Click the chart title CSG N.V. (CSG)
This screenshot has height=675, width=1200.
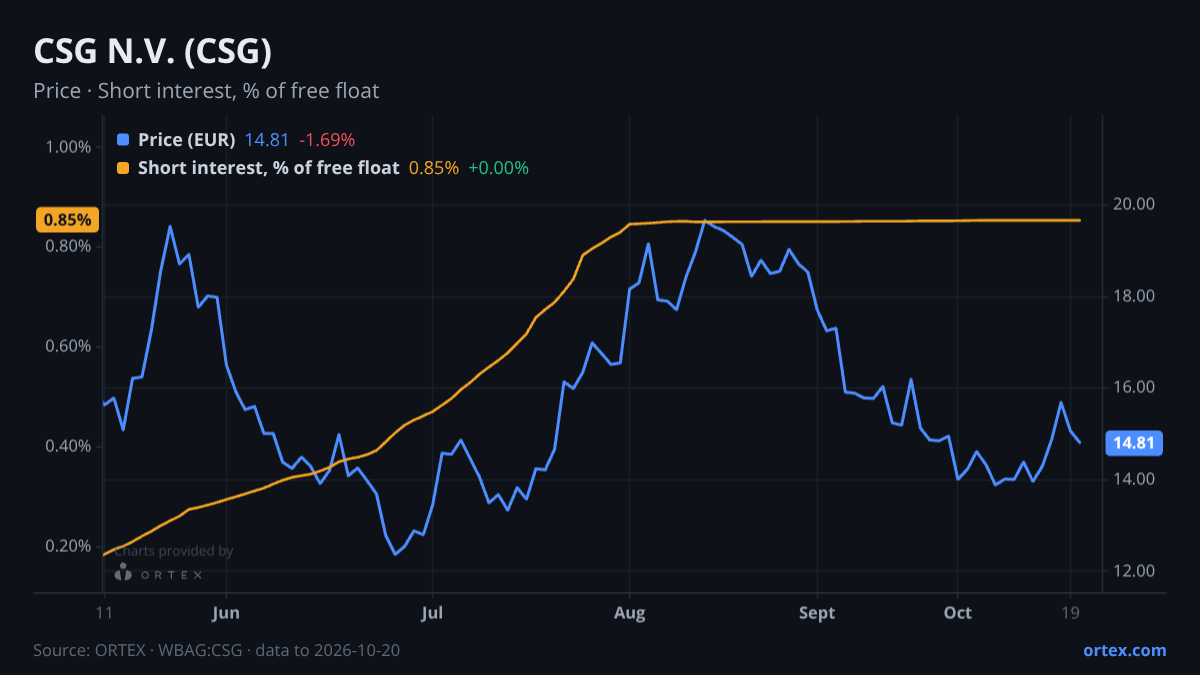click(152, 51)
